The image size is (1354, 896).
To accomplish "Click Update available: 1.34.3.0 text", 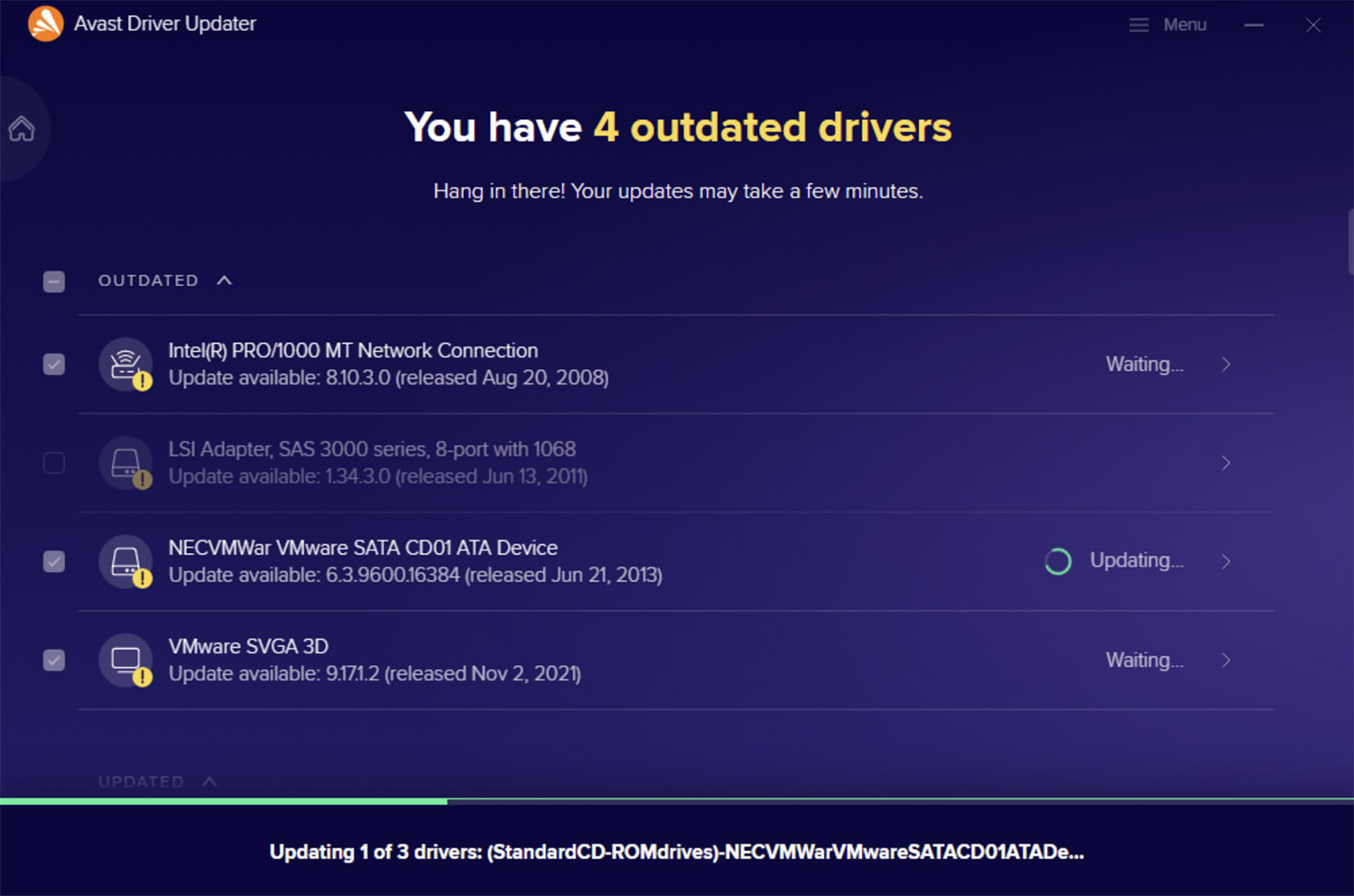I will pyautogui.click(x=377, y=476).
